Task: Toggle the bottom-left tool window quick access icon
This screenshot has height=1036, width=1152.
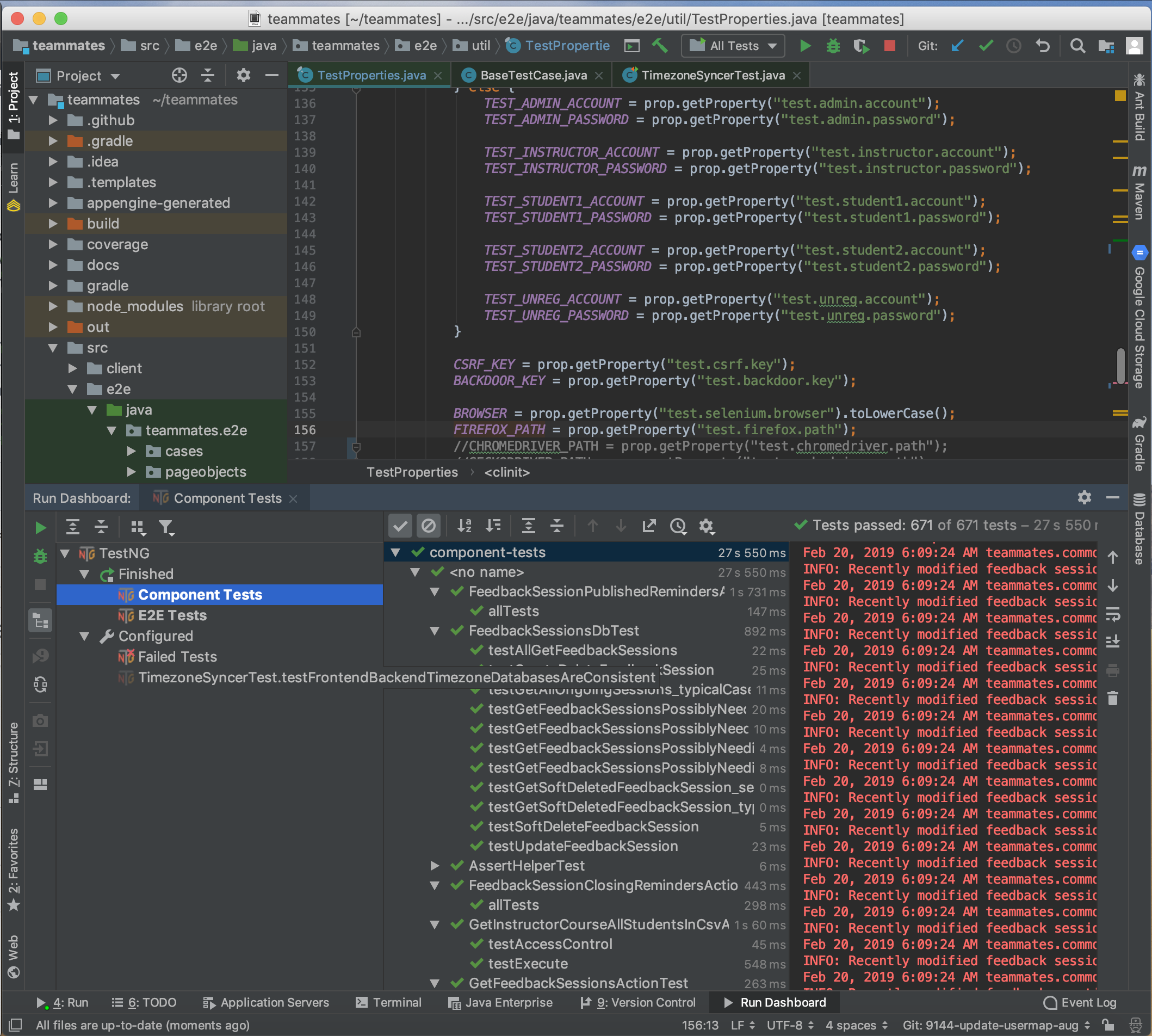Action: pos(15,1025)
